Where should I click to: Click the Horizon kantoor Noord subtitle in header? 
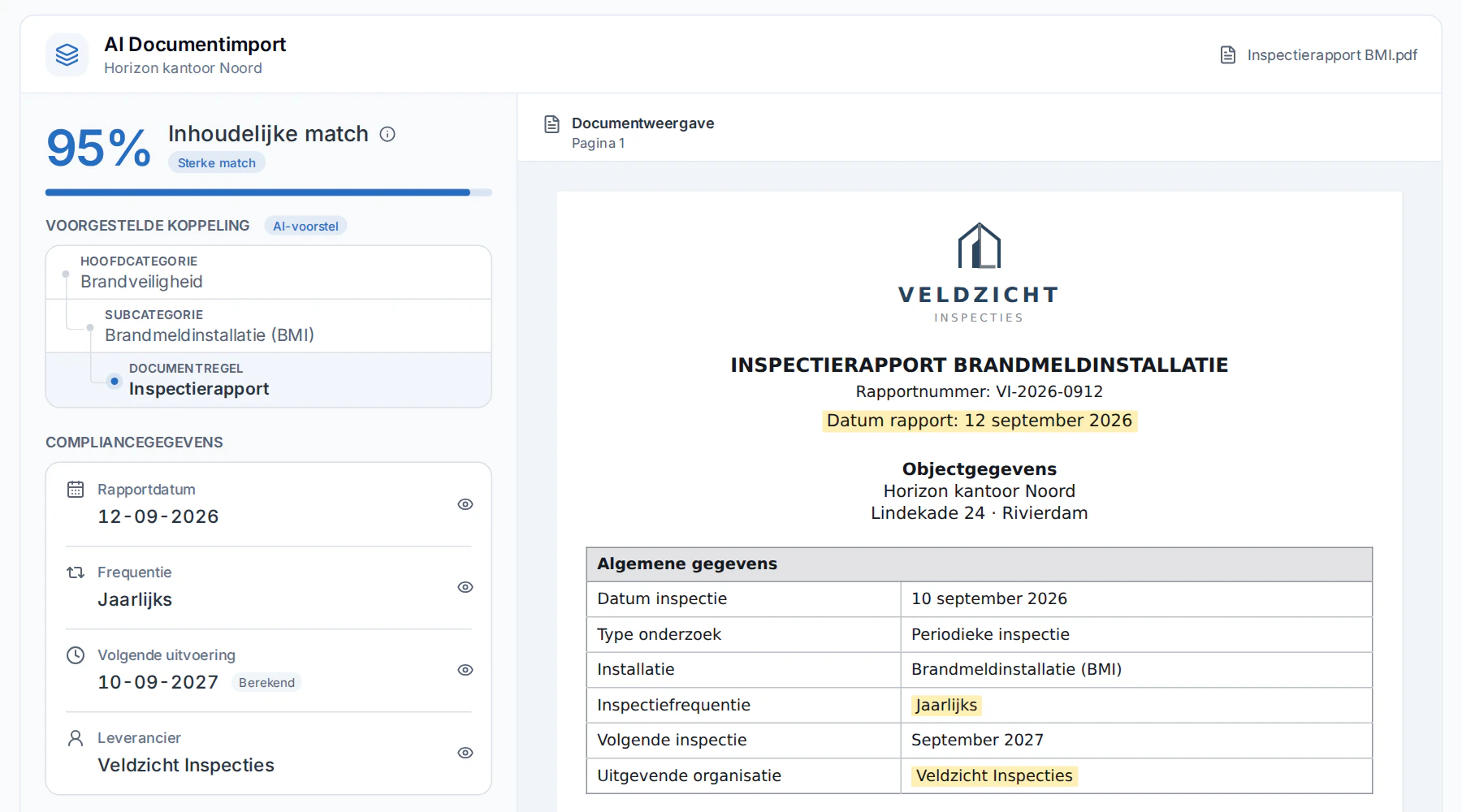click(x=183, y=68)
